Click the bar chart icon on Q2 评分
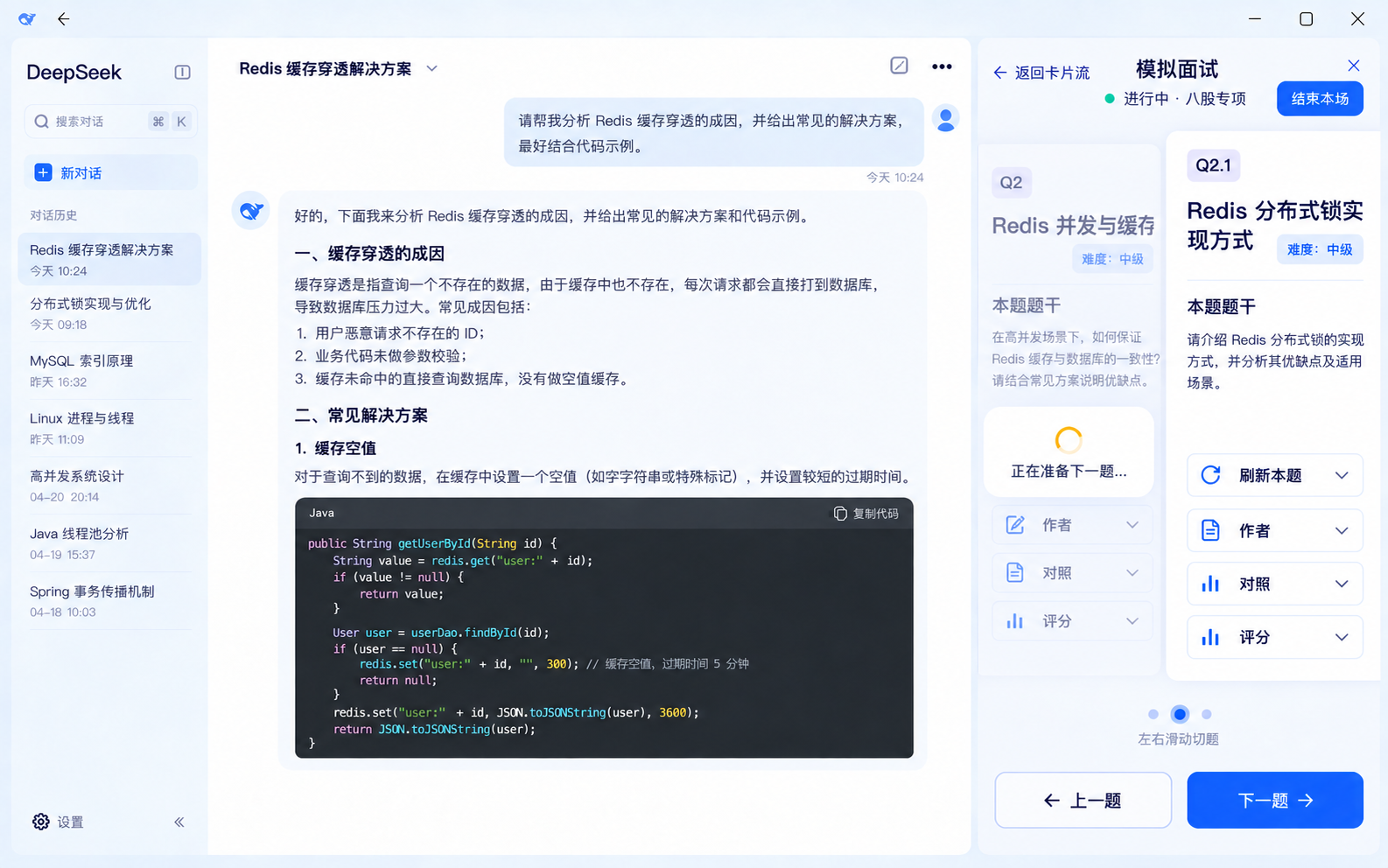 1015,621
